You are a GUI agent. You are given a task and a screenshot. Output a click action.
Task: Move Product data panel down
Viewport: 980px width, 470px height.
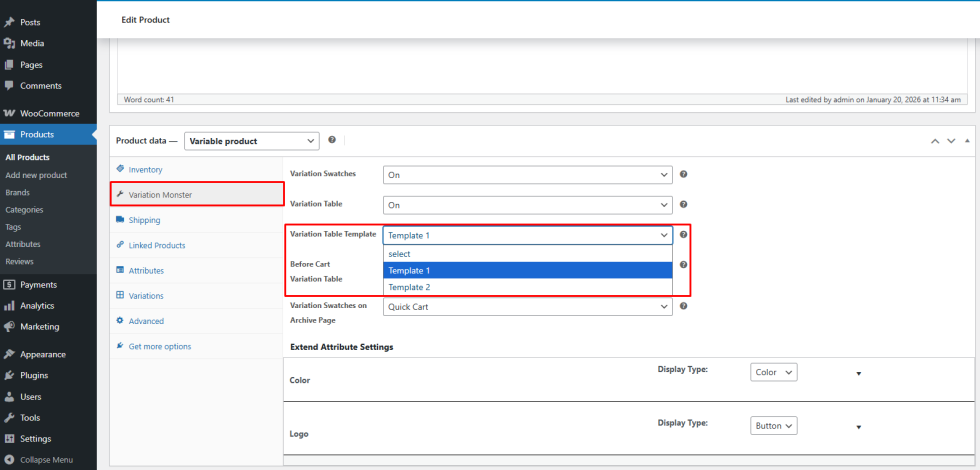pos(951,141)
